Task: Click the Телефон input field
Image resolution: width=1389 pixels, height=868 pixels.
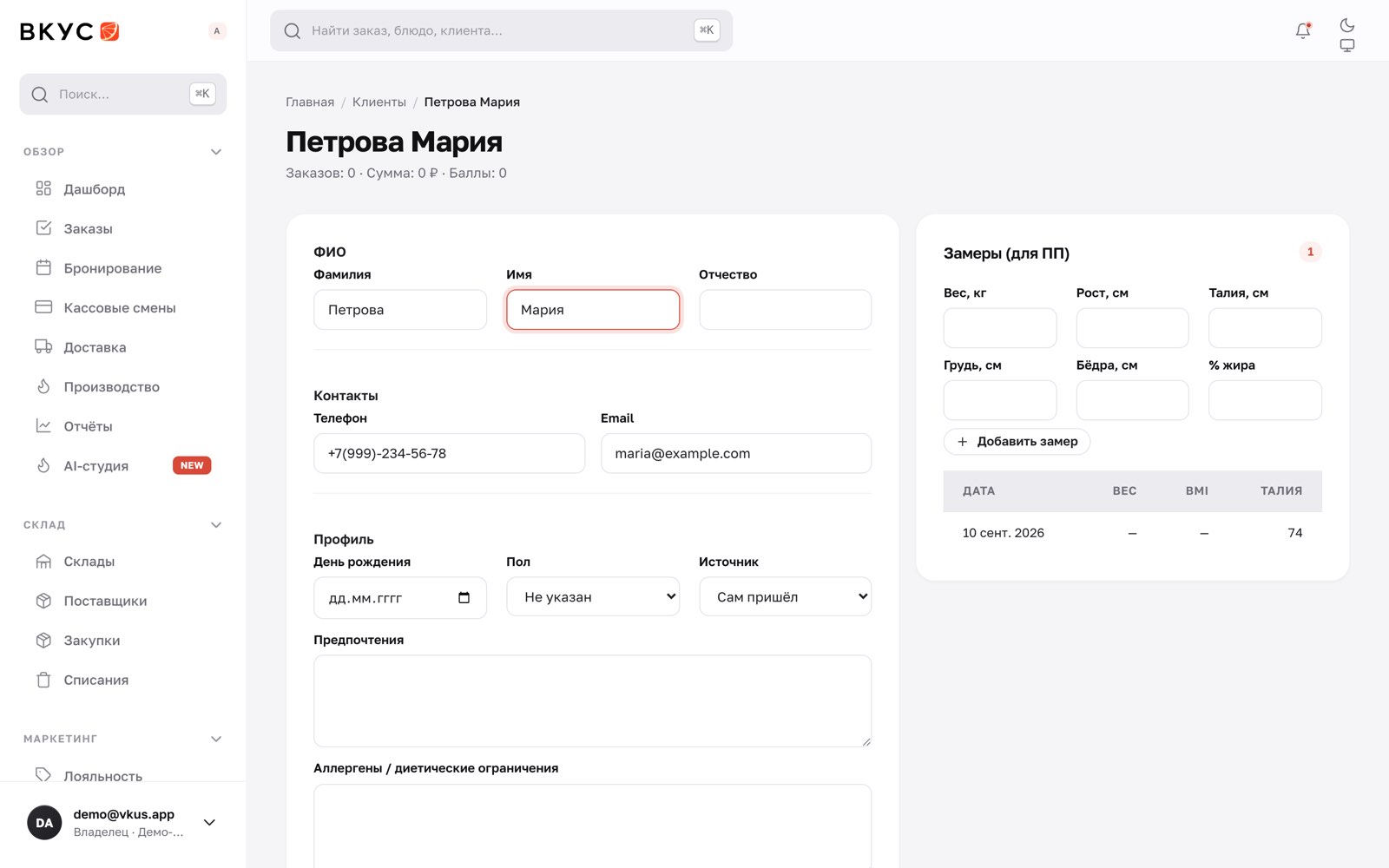Action: [x=449, y=453]
